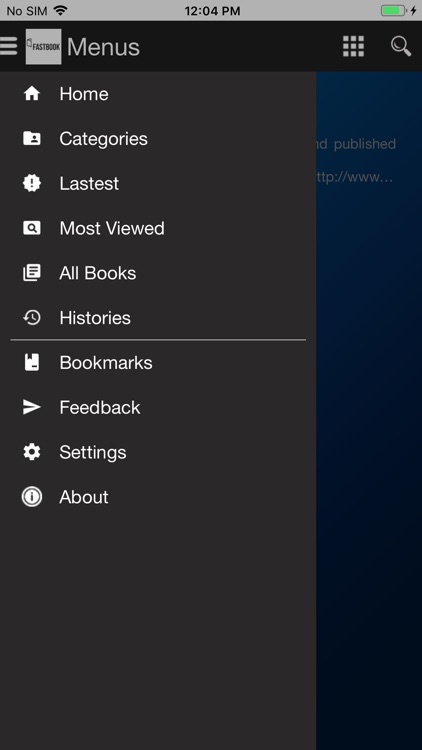Tap the Home house icon
Screen dimensions: 422x750
32,94
